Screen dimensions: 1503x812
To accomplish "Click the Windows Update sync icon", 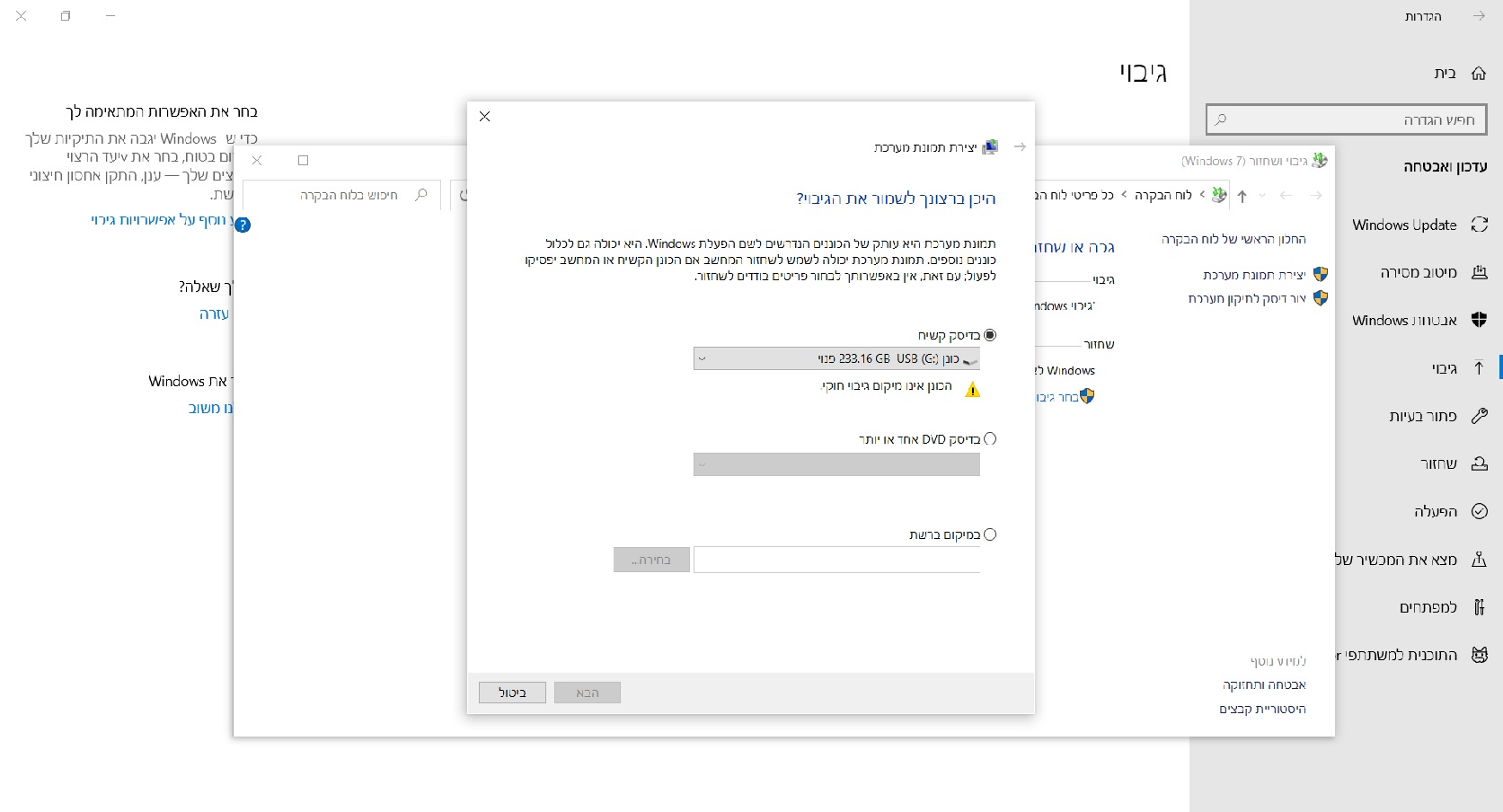I will point(1479,225).
